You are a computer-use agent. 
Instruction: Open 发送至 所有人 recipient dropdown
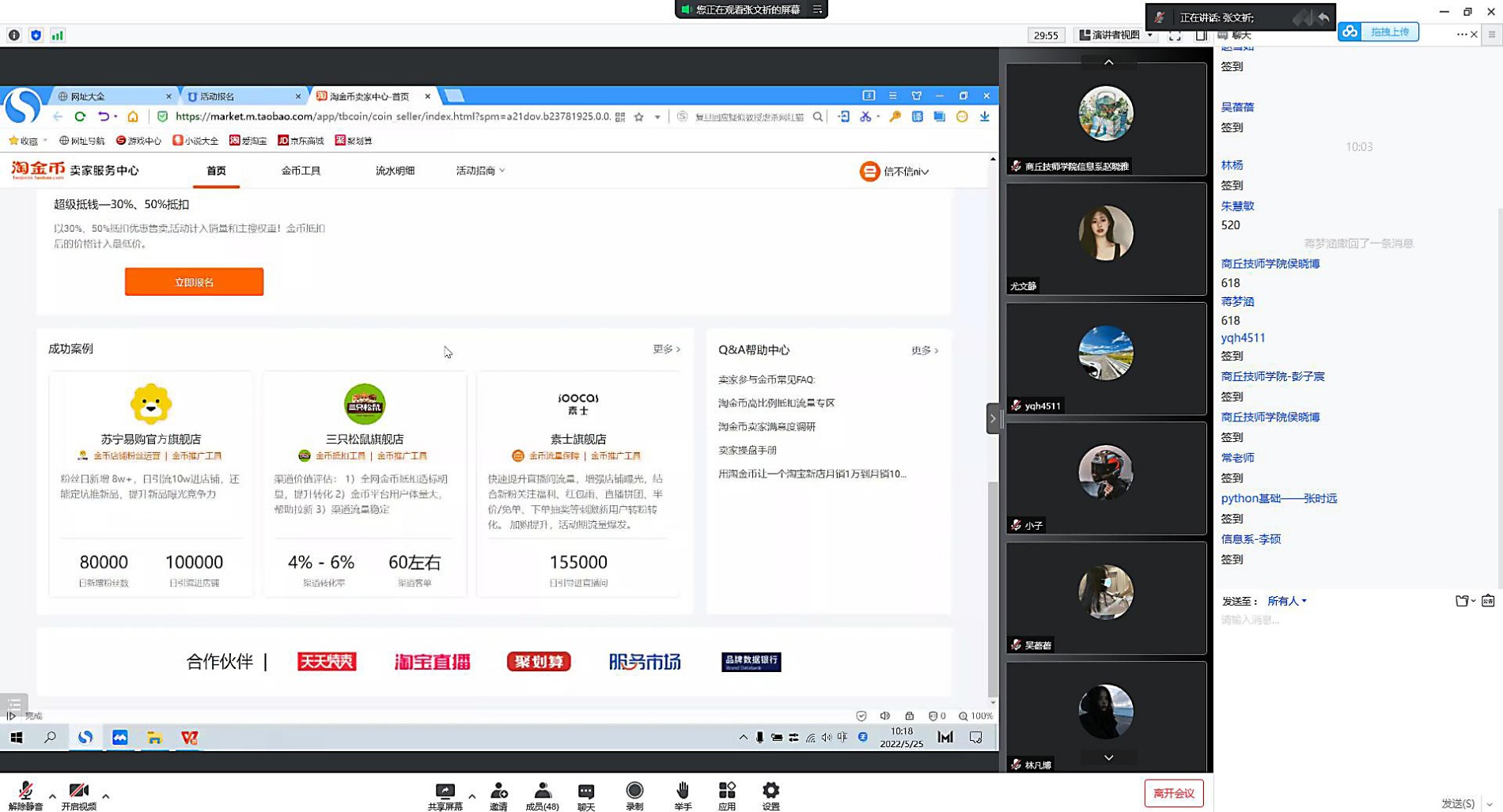coord(1287,601)
